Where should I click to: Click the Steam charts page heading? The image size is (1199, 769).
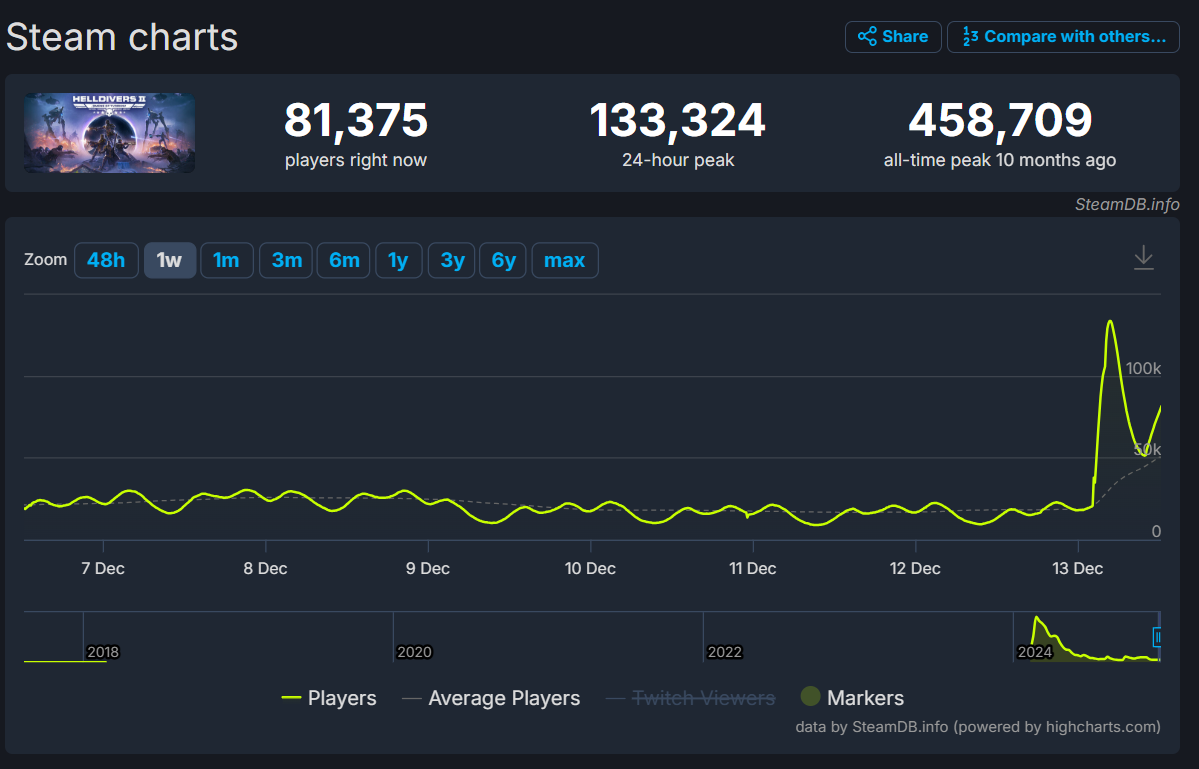(121, 37)
